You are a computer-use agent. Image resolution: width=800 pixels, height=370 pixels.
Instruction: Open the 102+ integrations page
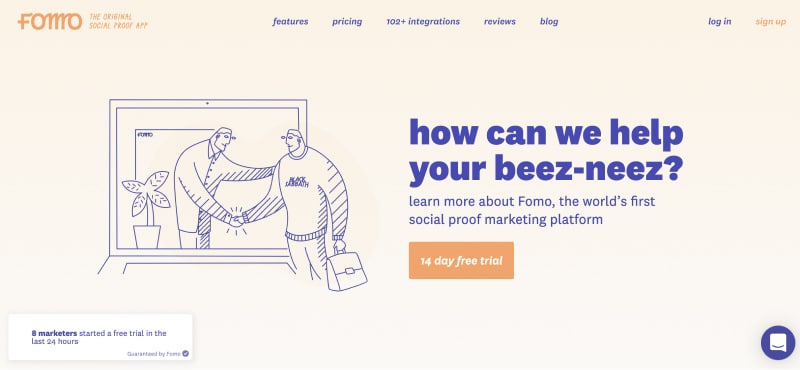(423, 21)
